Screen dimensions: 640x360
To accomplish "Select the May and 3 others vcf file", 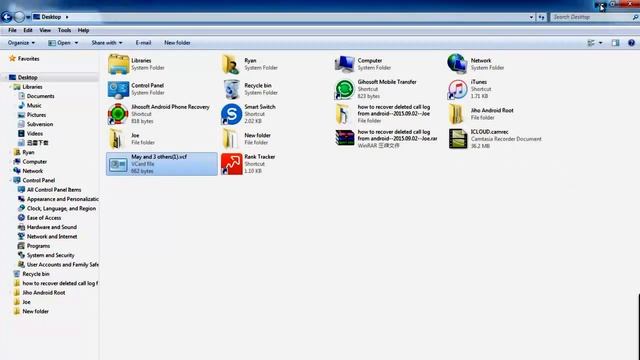I will point(162,164).
